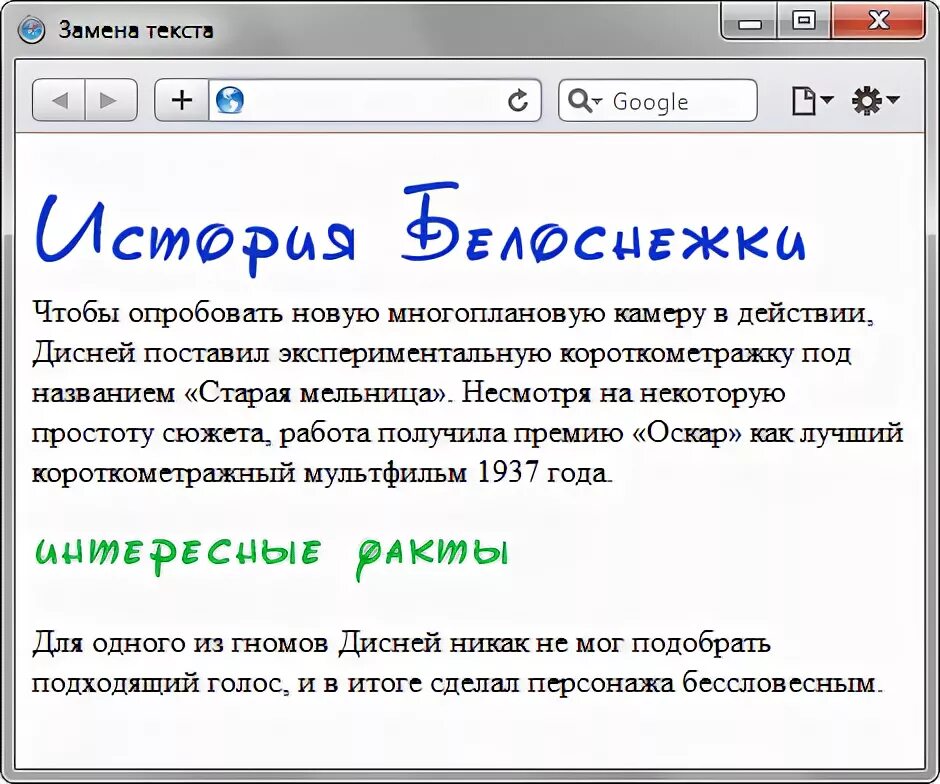940x784 pixels.
Task: Open the search magnifier engine dropdown
Action: (x=585, y=101)
